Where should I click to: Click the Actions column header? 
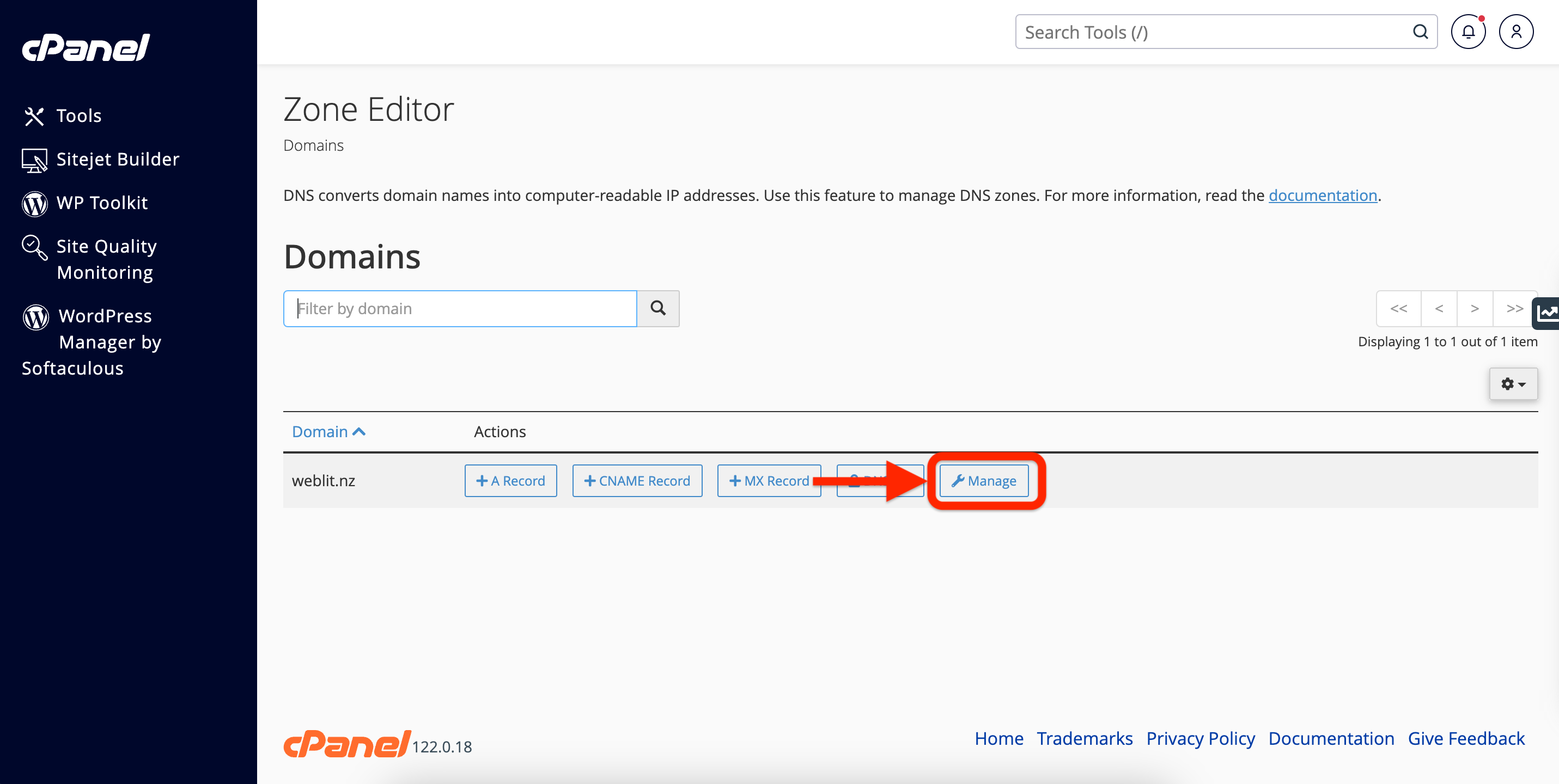point(500,431)
